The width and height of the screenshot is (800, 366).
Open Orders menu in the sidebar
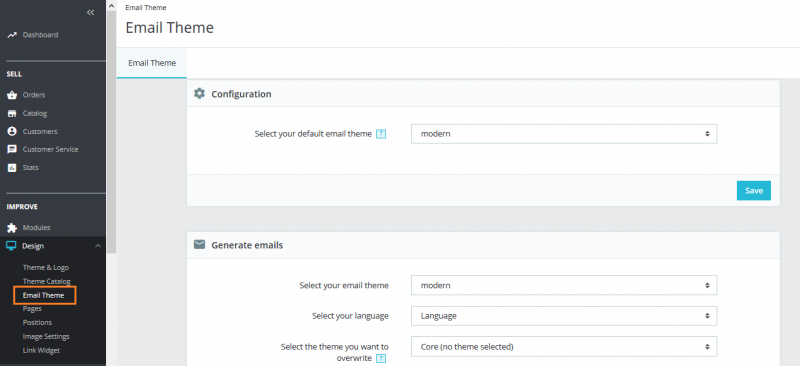(x=34, y=95)
